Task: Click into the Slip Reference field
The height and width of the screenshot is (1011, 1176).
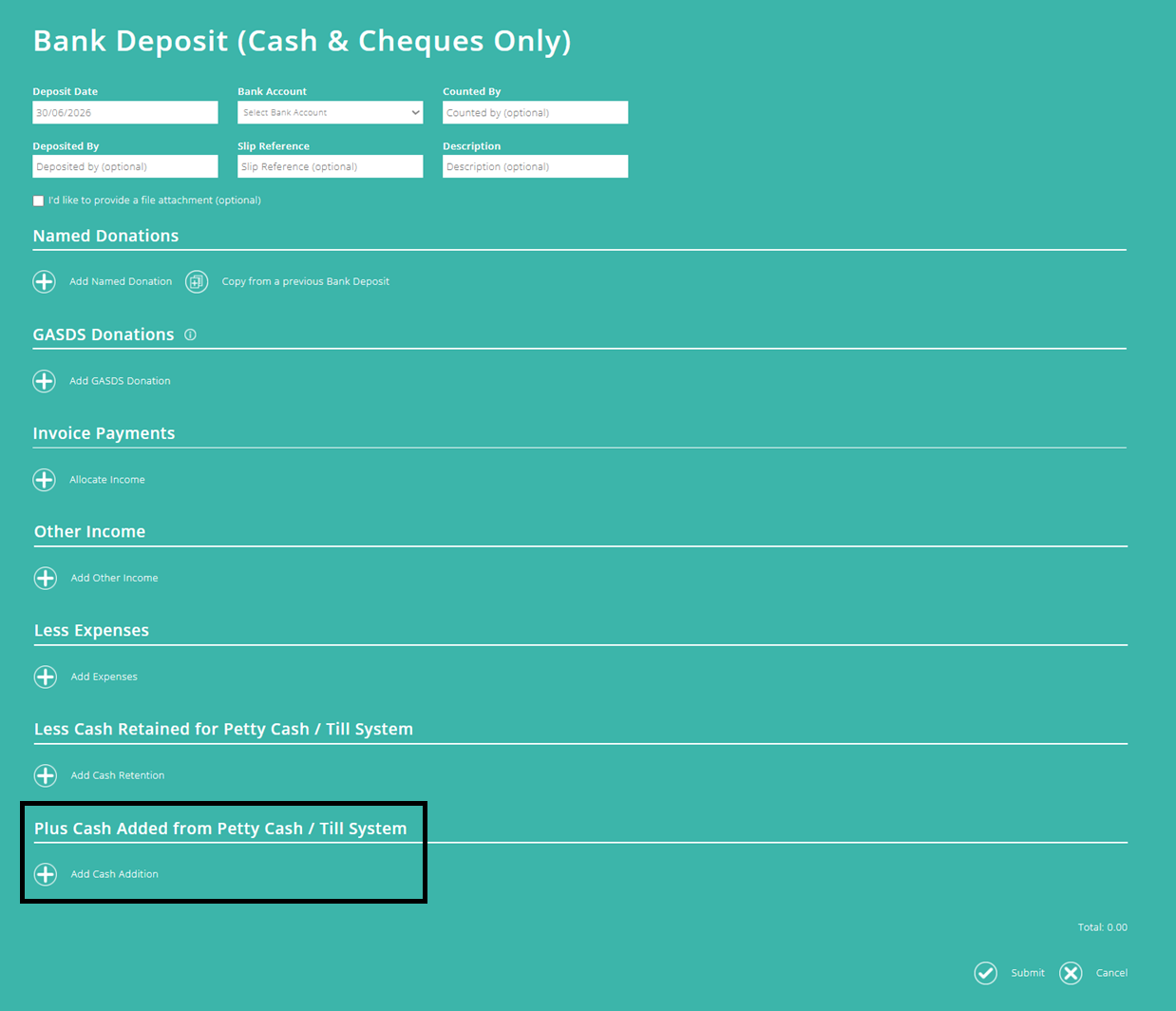Action: point(331,166)
